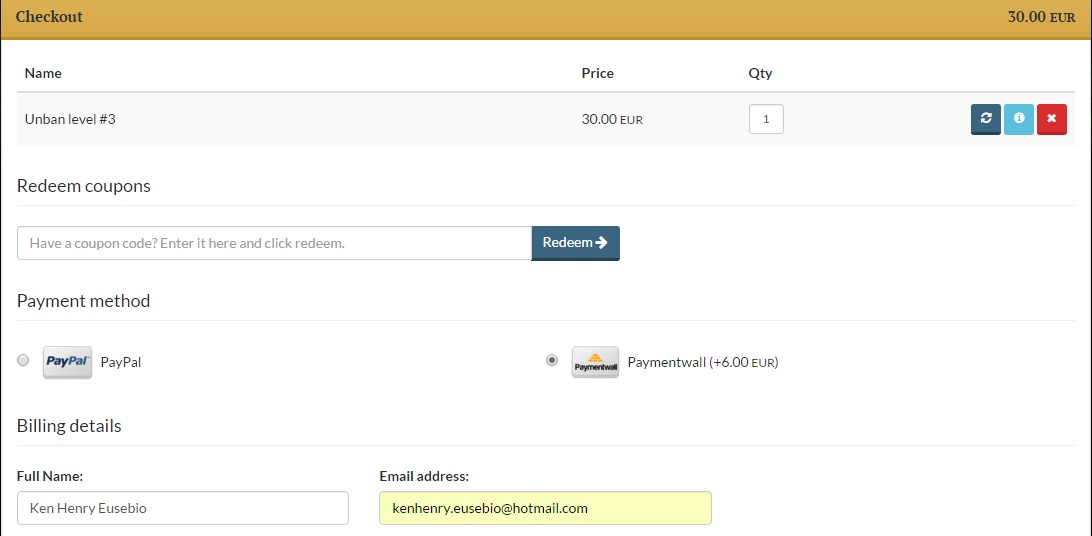Click the Name column header
This screenshot has height=536, width=1092.
(x=43, y=73)
